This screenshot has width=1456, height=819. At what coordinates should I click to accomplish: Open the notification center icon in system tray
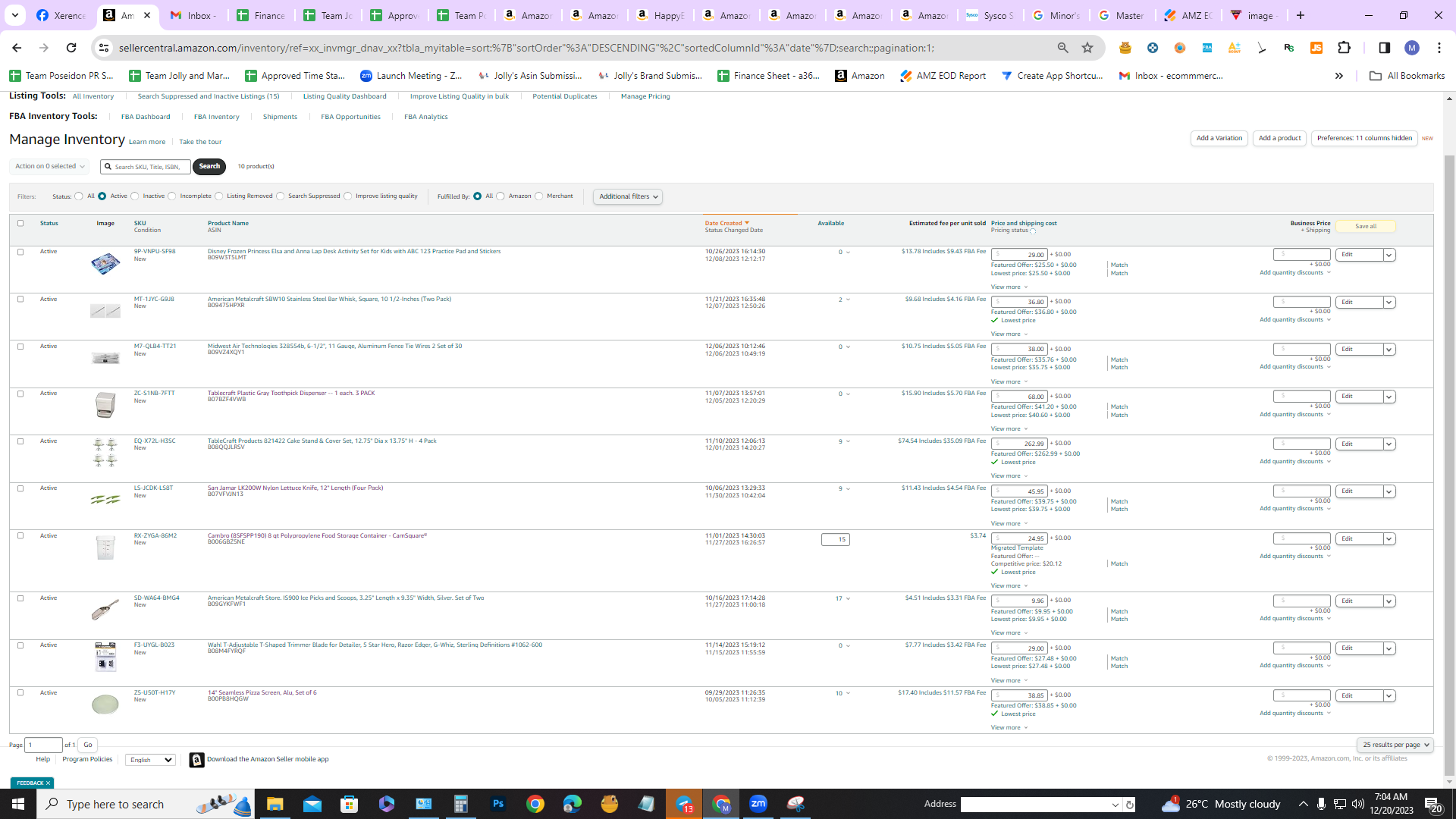1432,804
